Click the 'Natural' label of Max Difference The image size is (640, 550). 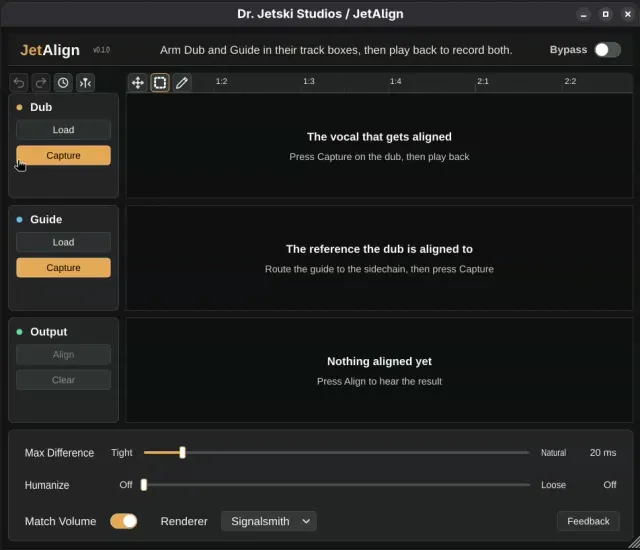pyautogui.click(x=553, y=452)
